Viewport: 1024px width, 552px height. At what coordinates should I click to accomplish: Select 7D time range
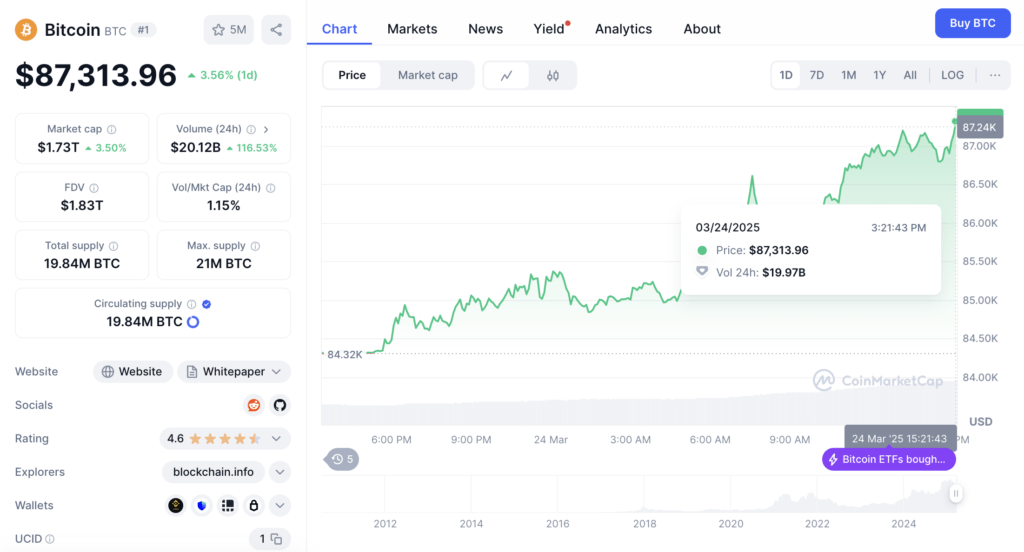point(816,75)
